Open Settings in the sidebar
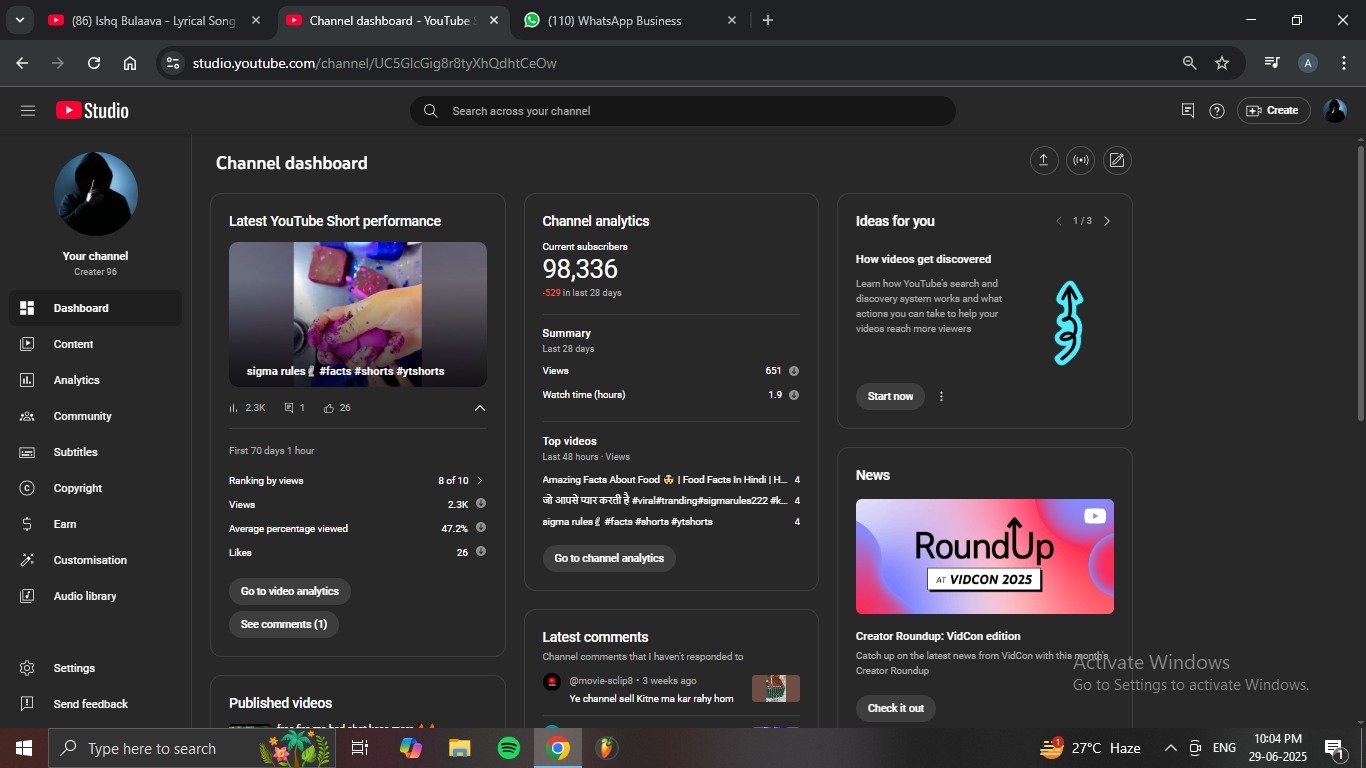This screenshot has width=1366, height=768. tap(96, 668)
